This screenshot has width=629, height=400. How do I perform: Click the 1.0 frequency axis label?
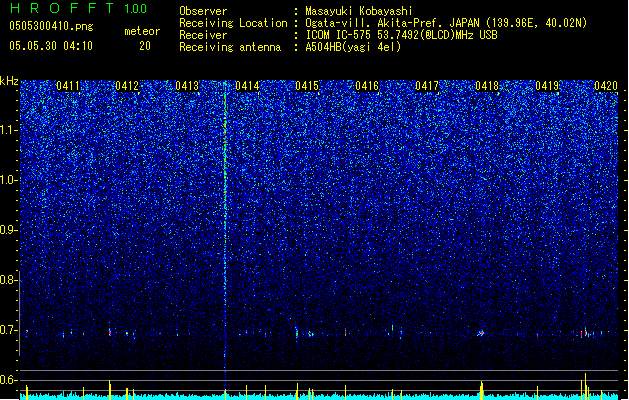click(x=8, y=180)
